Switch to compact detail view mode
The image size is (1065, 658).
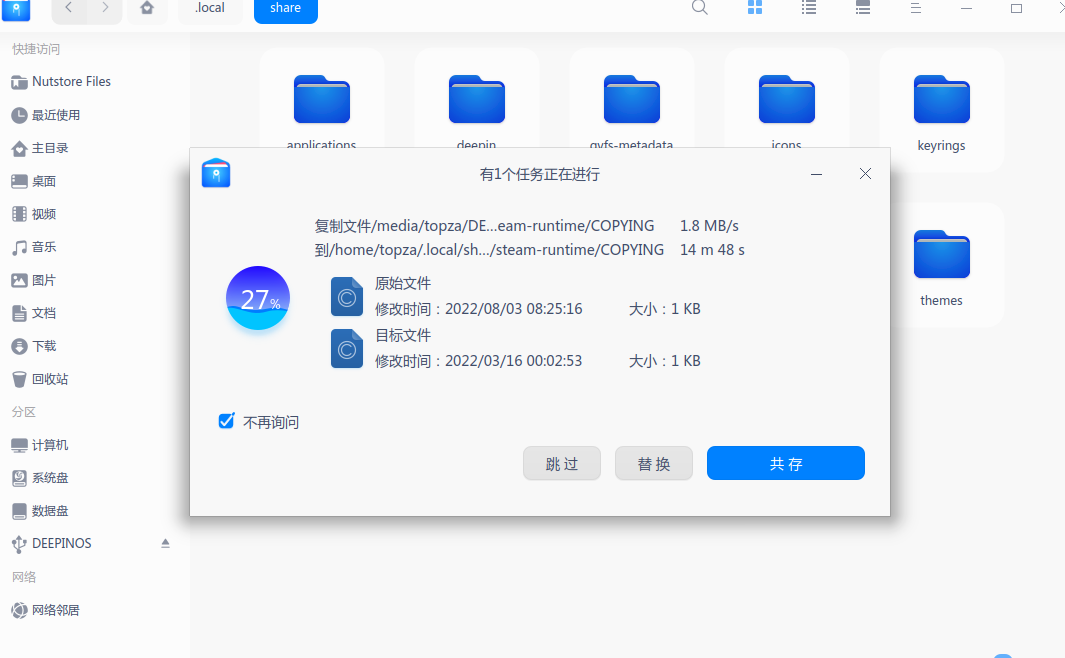coord(862,8)
